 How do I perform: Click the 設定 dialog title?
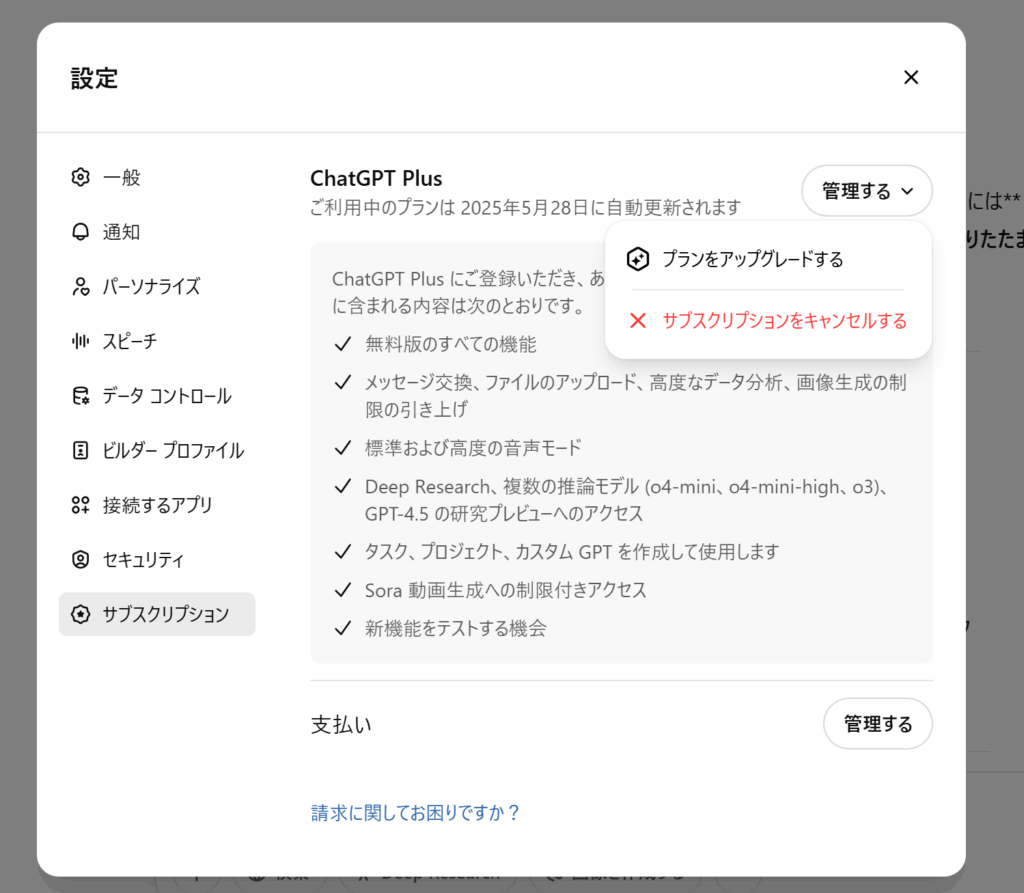click(x=95, y=78)
